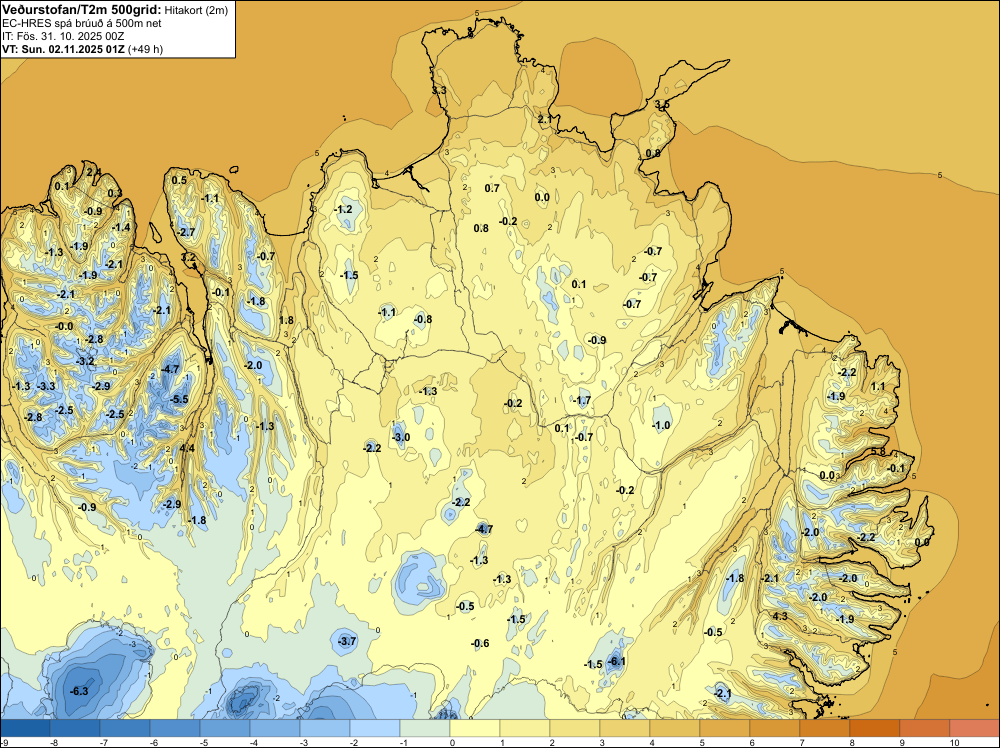Click the '(+49 h)' forecast offset text
This screenshot has width=1000, height=748.
pos(145,49)
